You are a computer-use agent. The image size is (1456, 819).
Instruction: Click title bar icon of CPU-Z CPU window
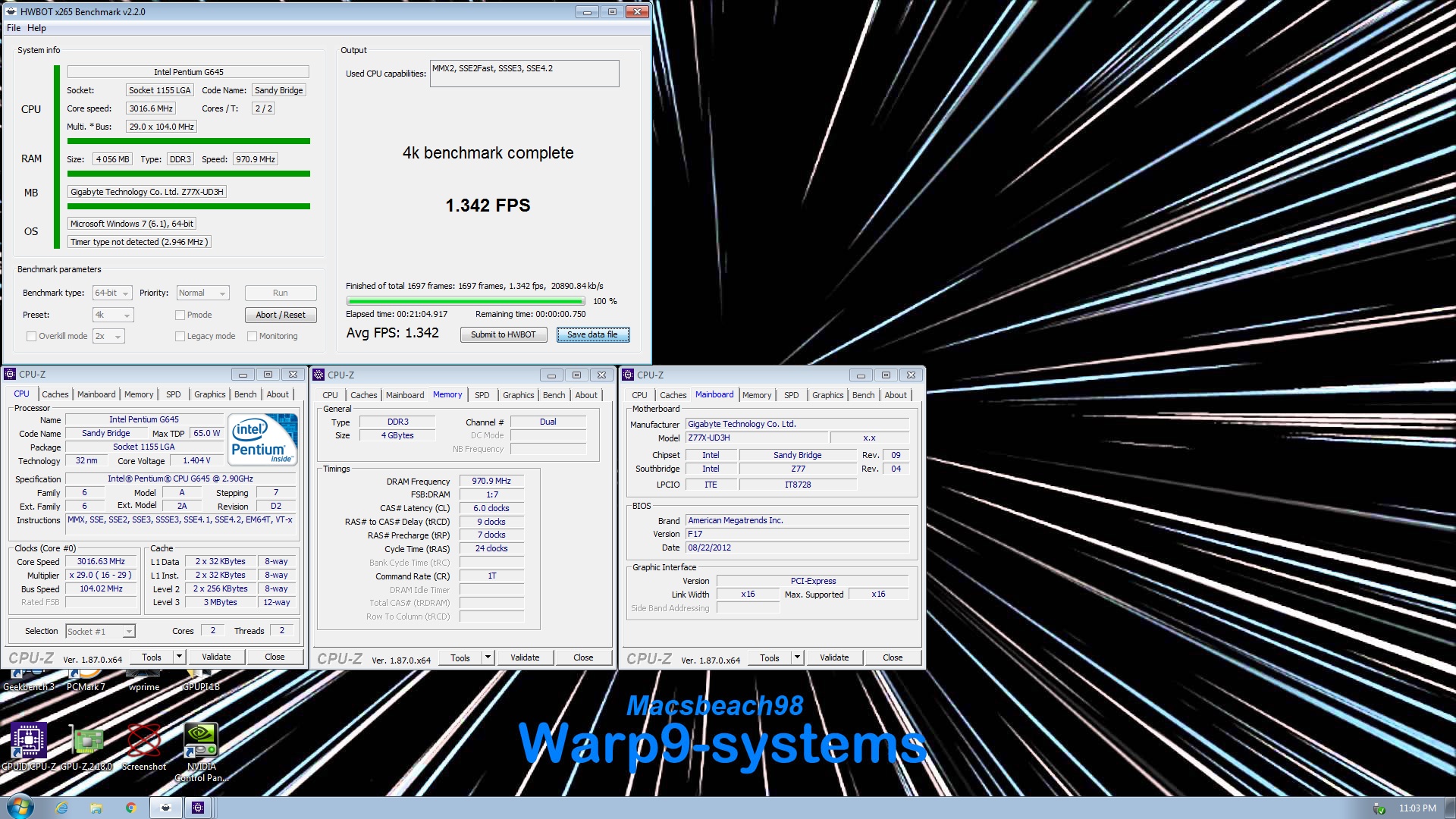[x=10, y=374]
